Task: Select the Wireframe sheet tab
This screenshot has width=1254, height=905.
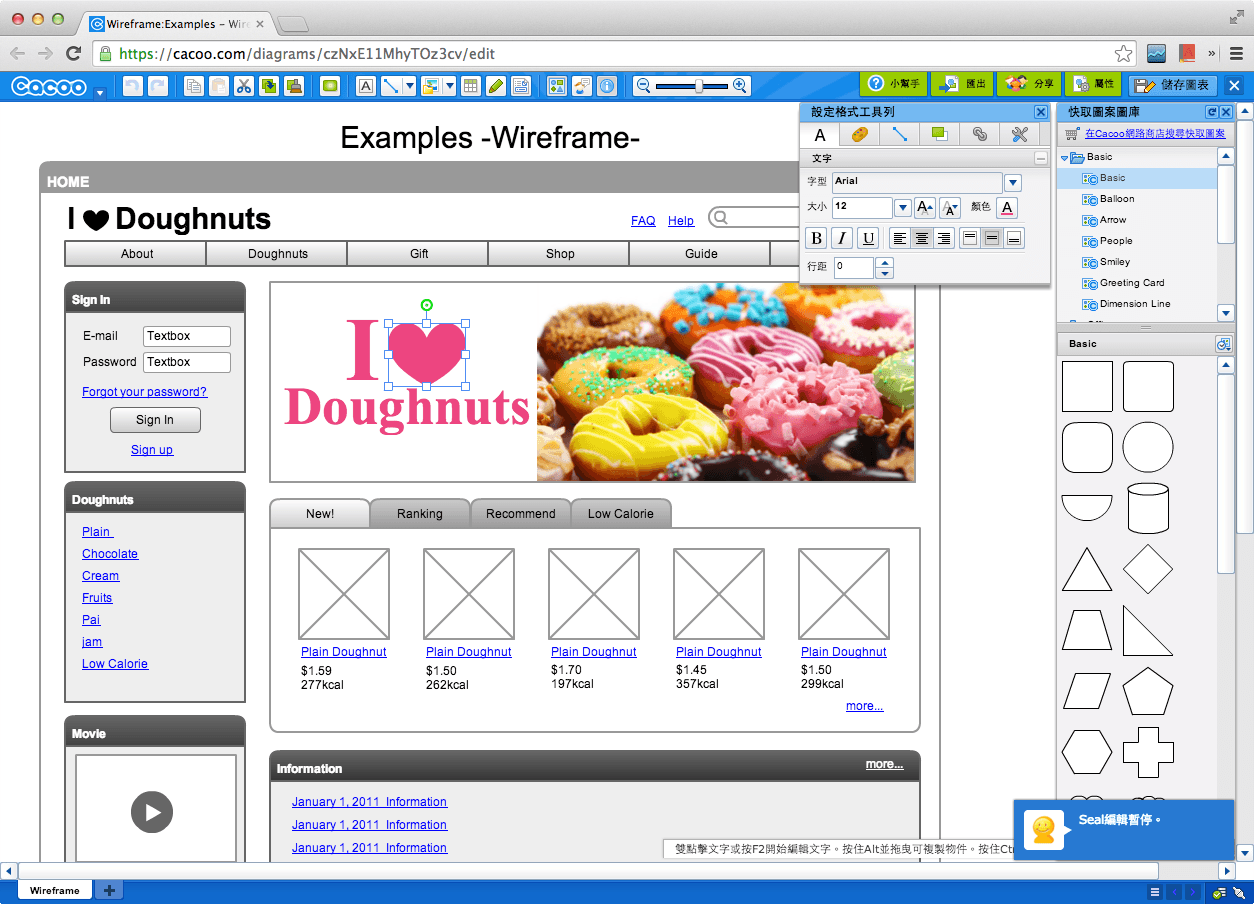Action: [x=54, y=890]
